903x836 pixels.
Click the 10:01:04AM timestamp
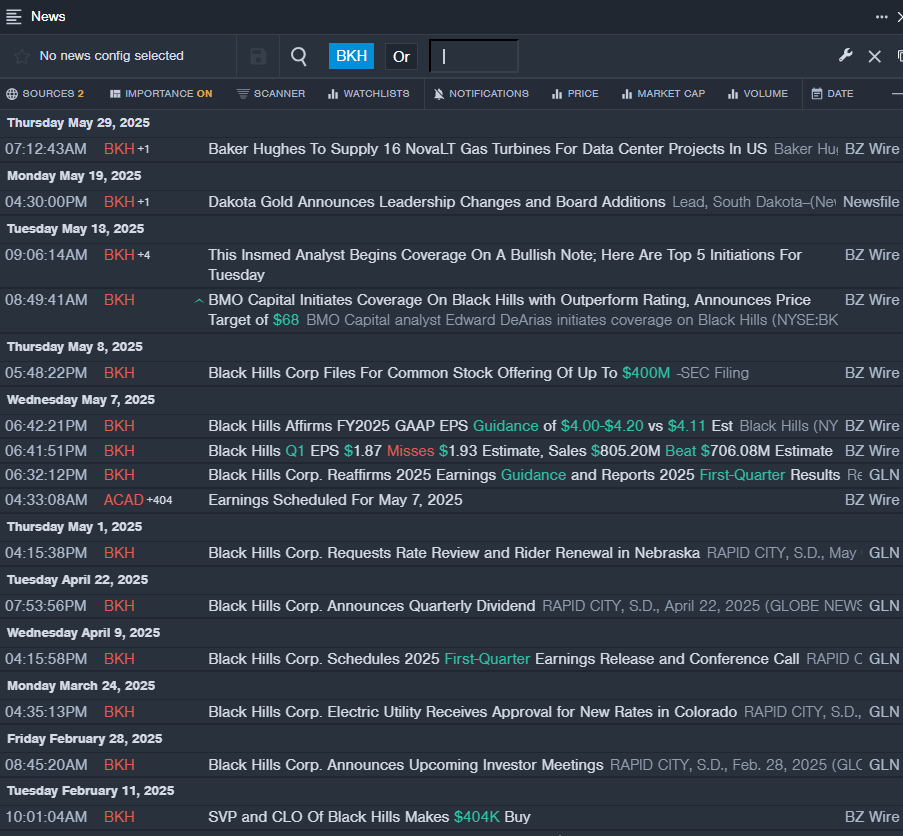[46, 817]
